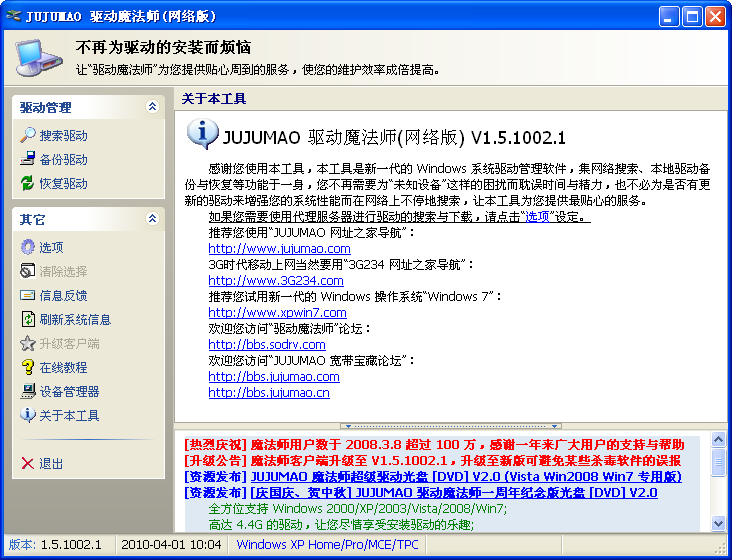This screenshot has width=732, height=560.
Task: Click the 2010-04-01 10:04 status bar entry
Action: pos(171,545)
